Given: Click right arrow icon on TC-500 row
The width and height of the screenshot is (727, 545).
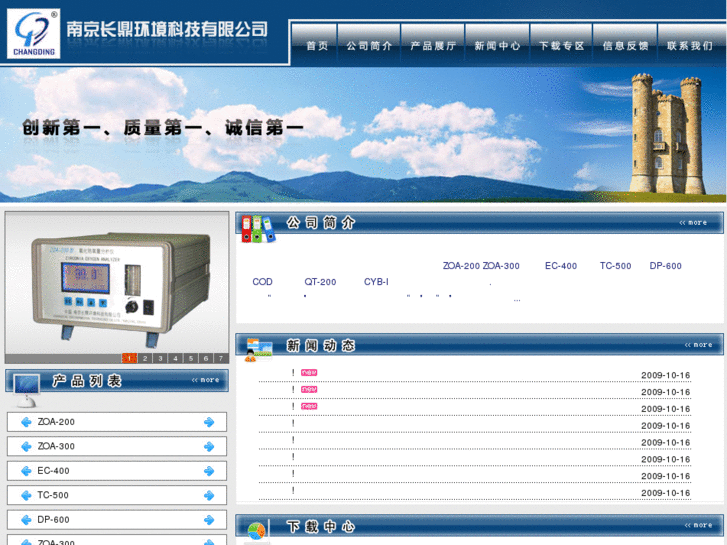Looking at the screenshot, I should (209, 496).
